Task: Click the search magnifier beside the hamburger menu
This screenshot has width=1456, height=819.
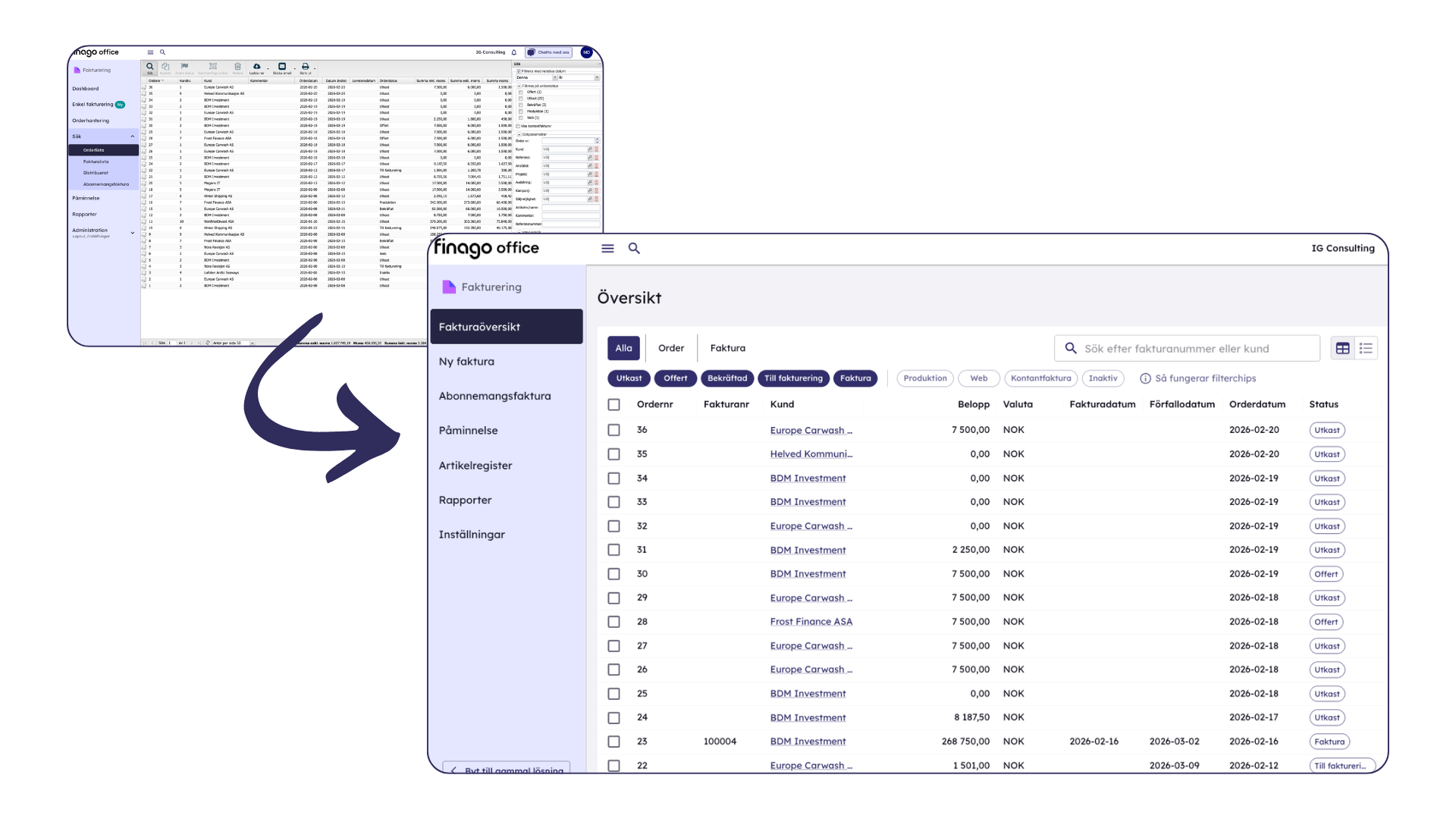Action: [634, 248]
